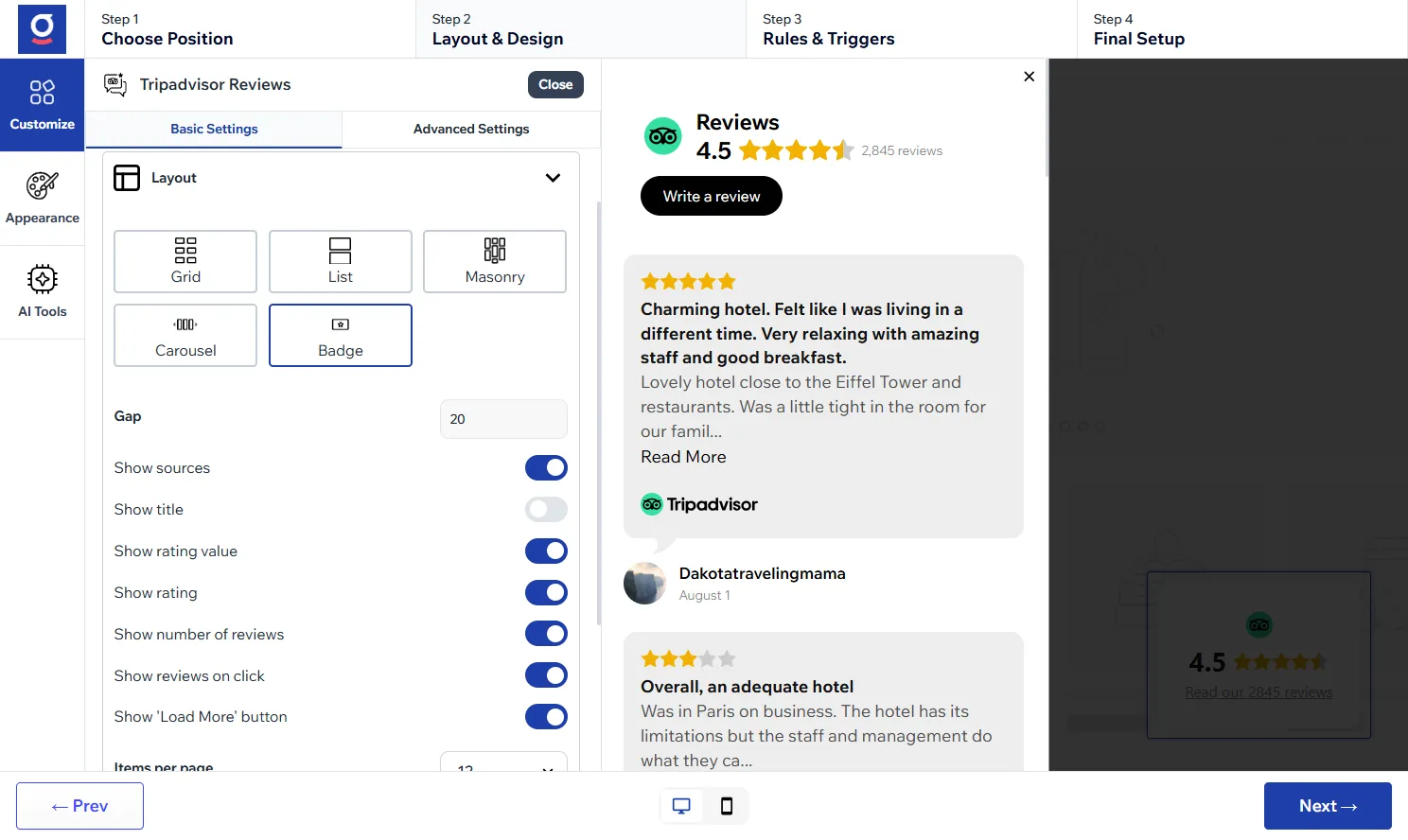
Task: Close the reviews preview popup
Action: point(1030,77)
